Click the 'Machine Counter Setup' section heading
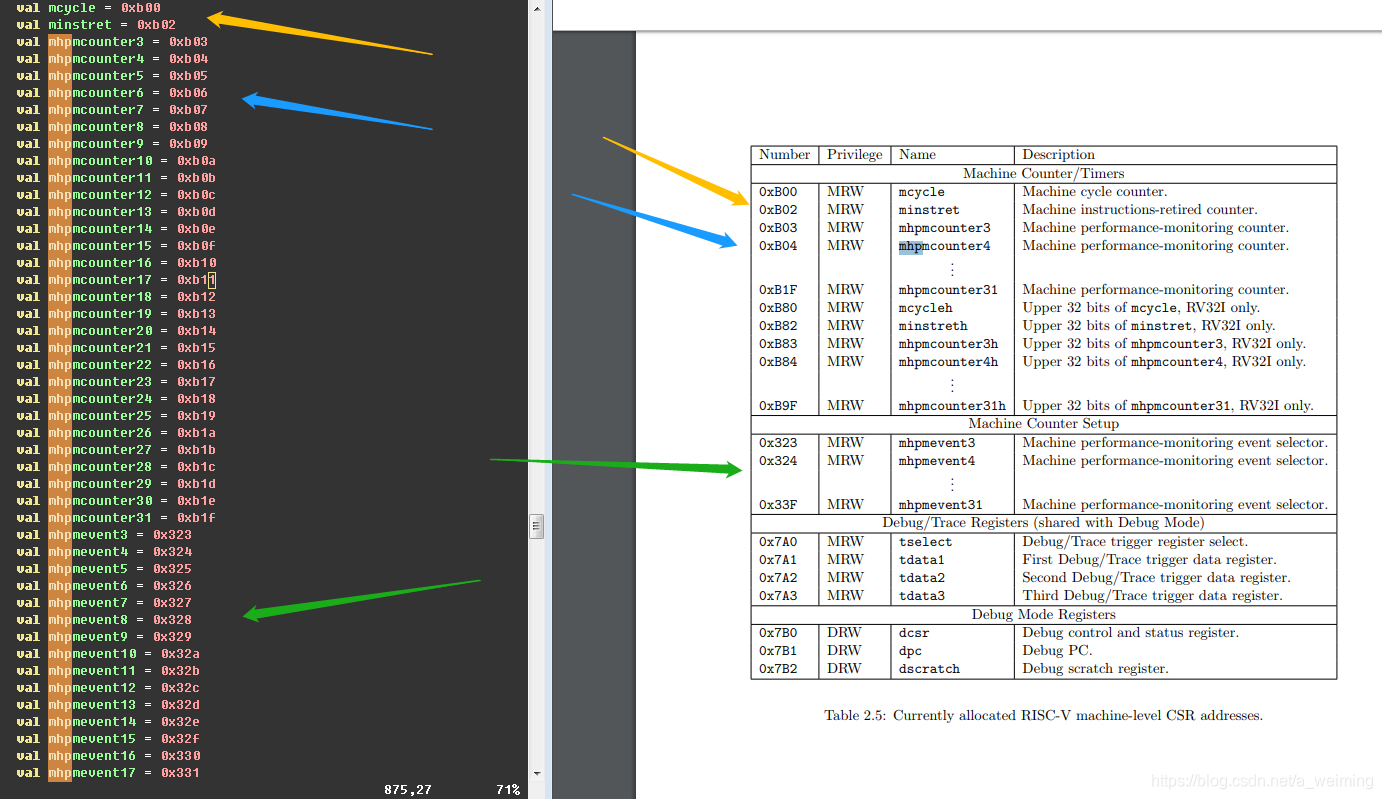This screenshot has height=799, width=1382. [1043, 424]
